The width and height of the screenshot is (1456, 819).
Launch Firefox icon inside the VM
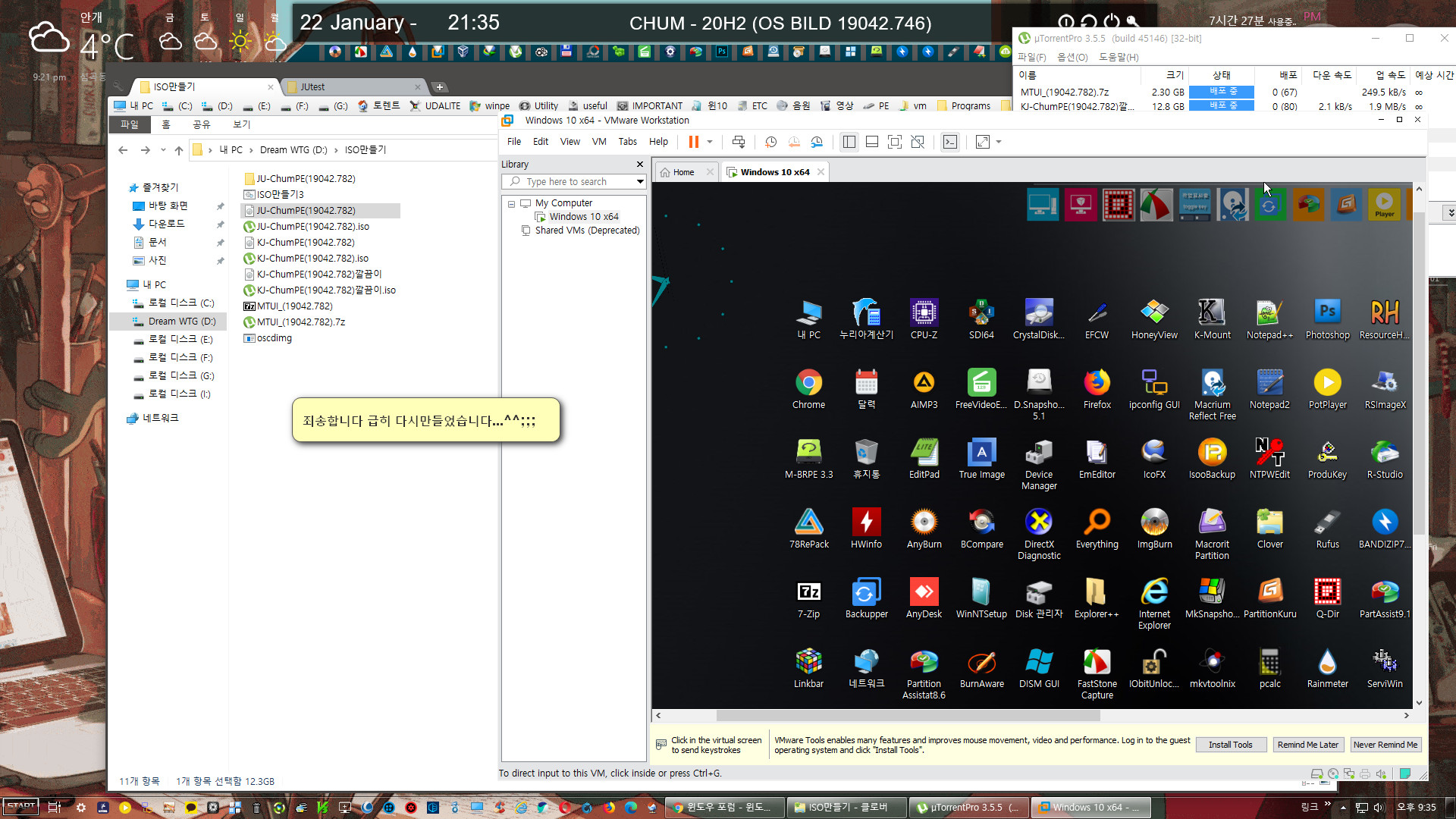click(1097, 388)
